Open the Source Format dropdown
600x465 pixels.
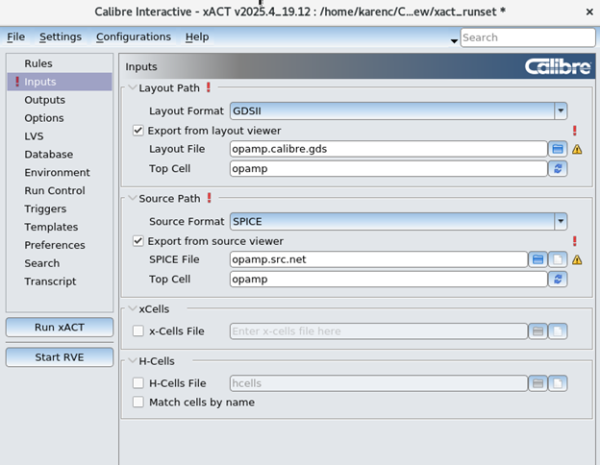coord(398,222)
